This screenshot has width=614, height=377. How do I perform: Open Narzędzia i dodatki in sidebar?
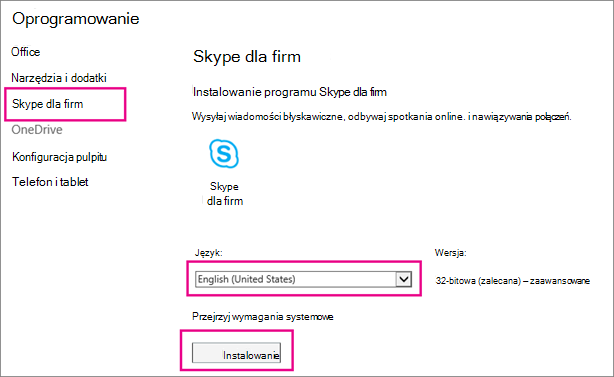click(59, 78)
